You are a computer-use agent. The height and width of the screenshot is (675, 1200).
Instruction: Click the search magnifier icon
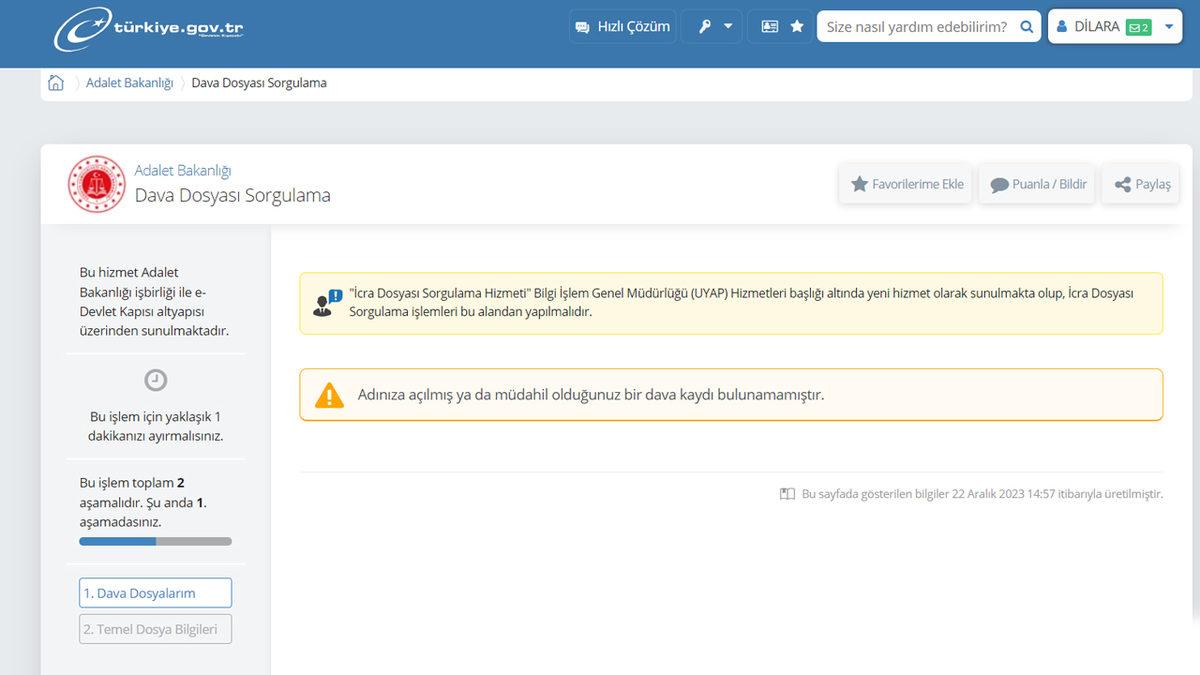point(1026,27)
